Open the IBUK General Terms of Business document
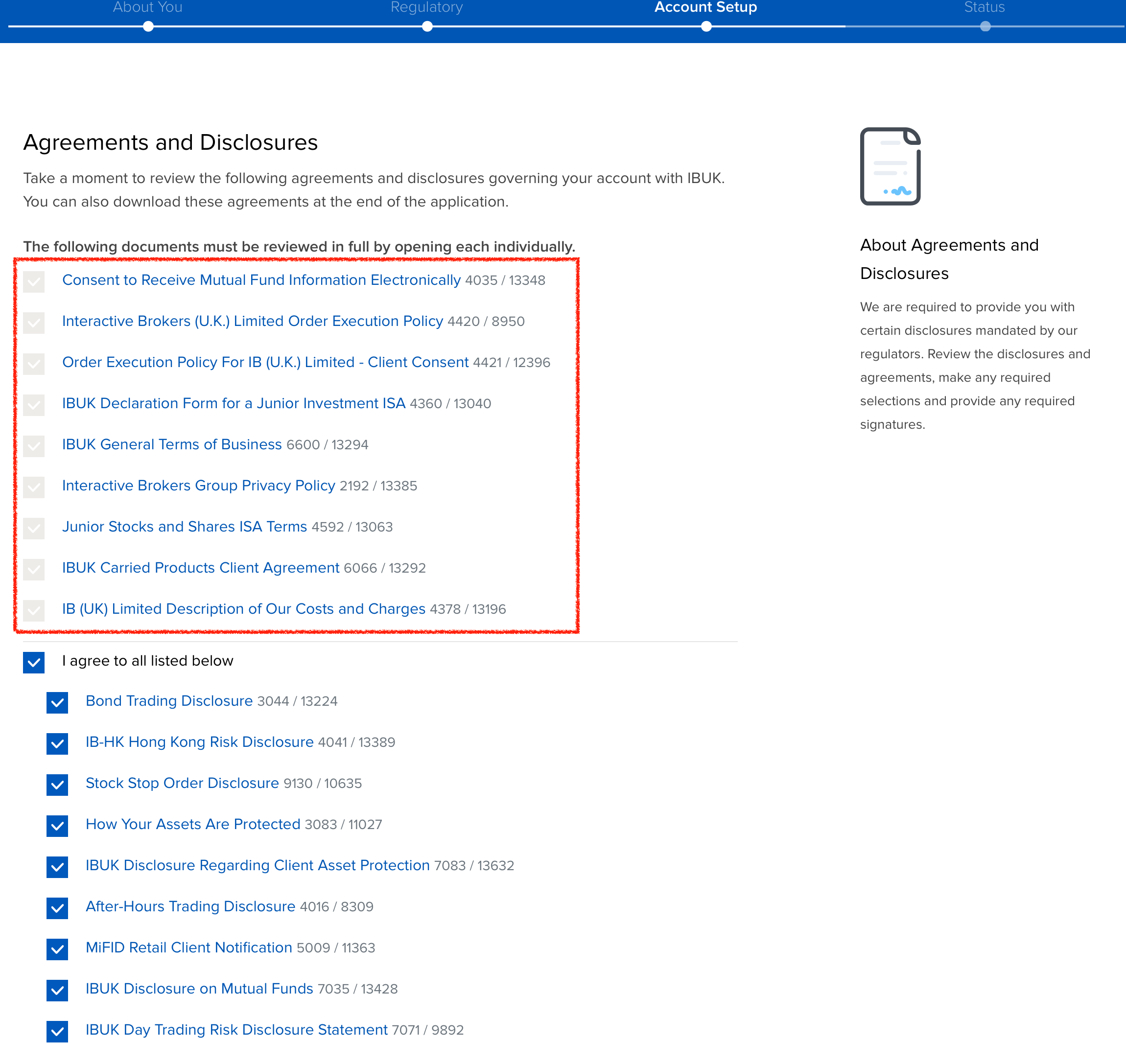The image size is (1126, 1064). [172, 444]
